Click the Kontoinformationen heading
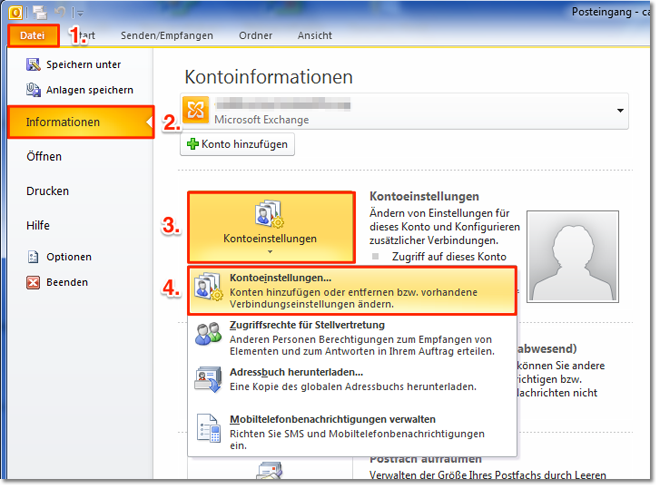Image resolution: width=656 pixels, height=485 pixels. [x=269, y=77]
